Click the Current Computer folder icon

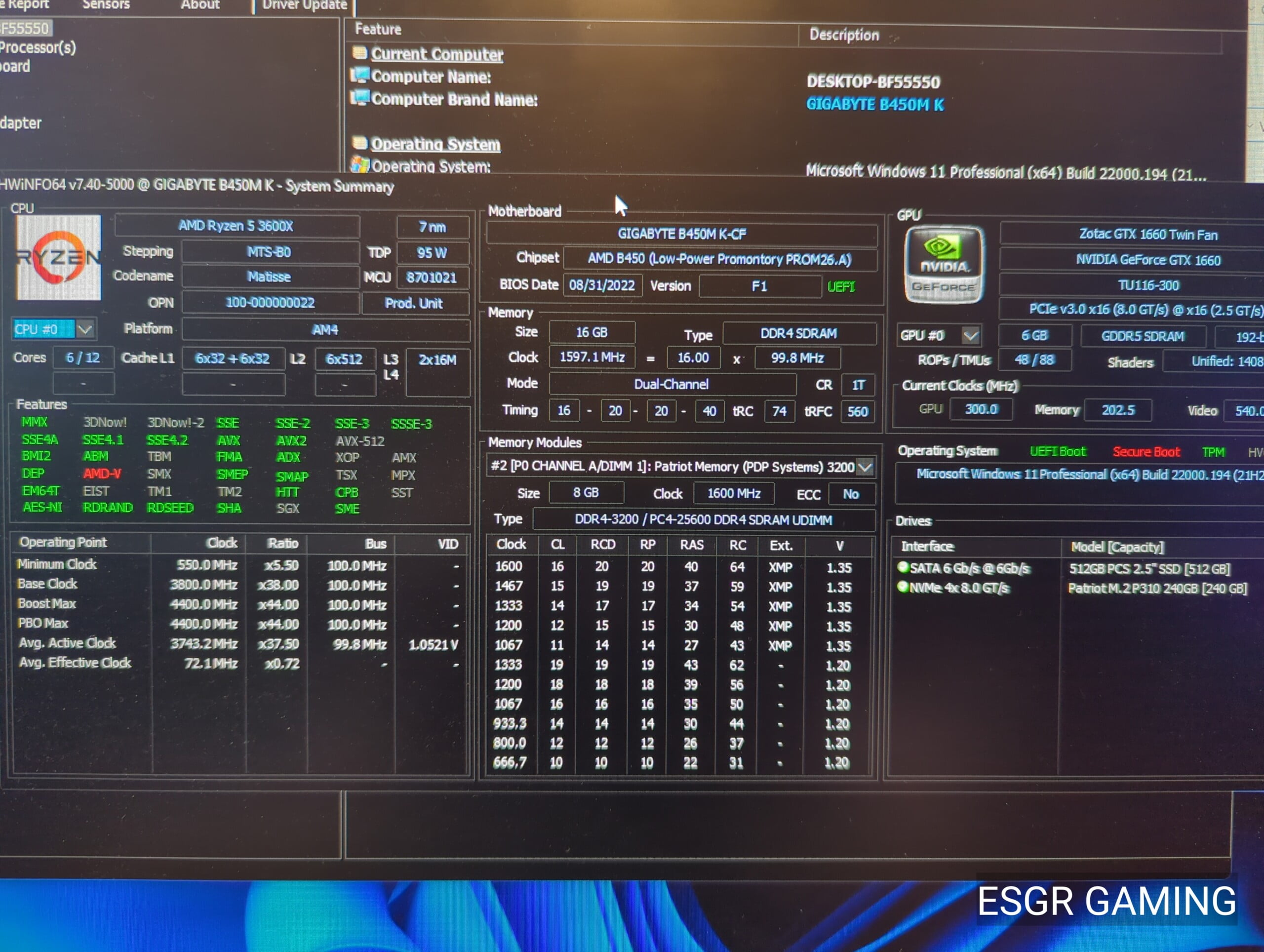coord(360,53)
